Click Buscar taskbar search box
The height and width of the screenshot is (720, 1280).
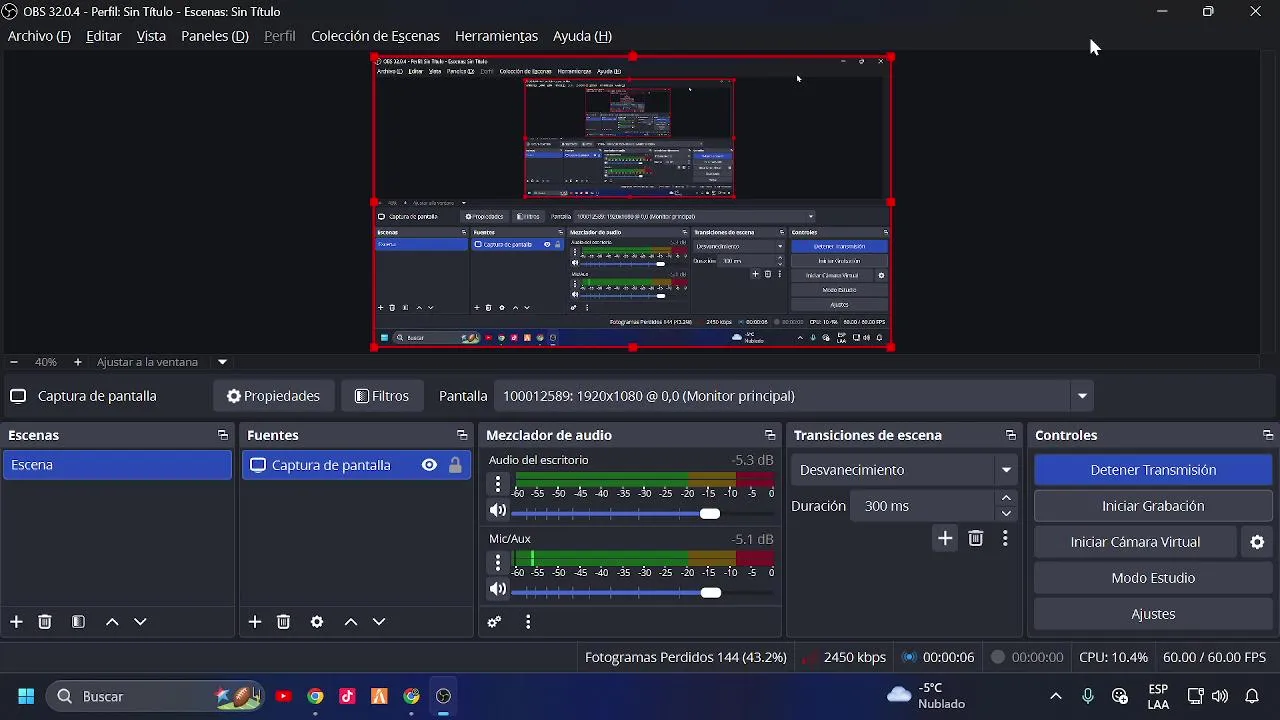coord(155,696)
